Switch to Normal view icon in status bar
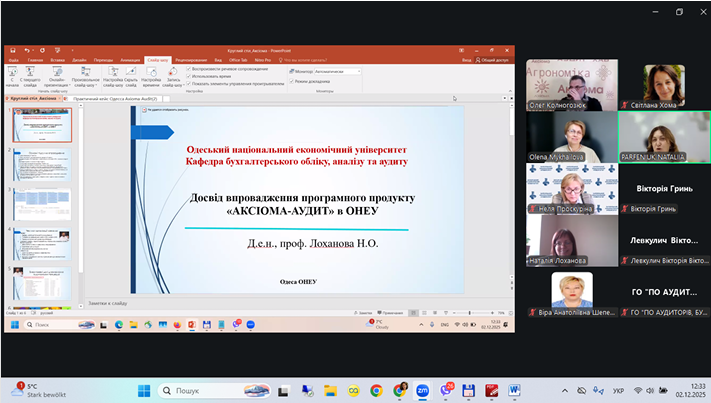The width and height of the screenshot is (711, 403). (413, 313)
